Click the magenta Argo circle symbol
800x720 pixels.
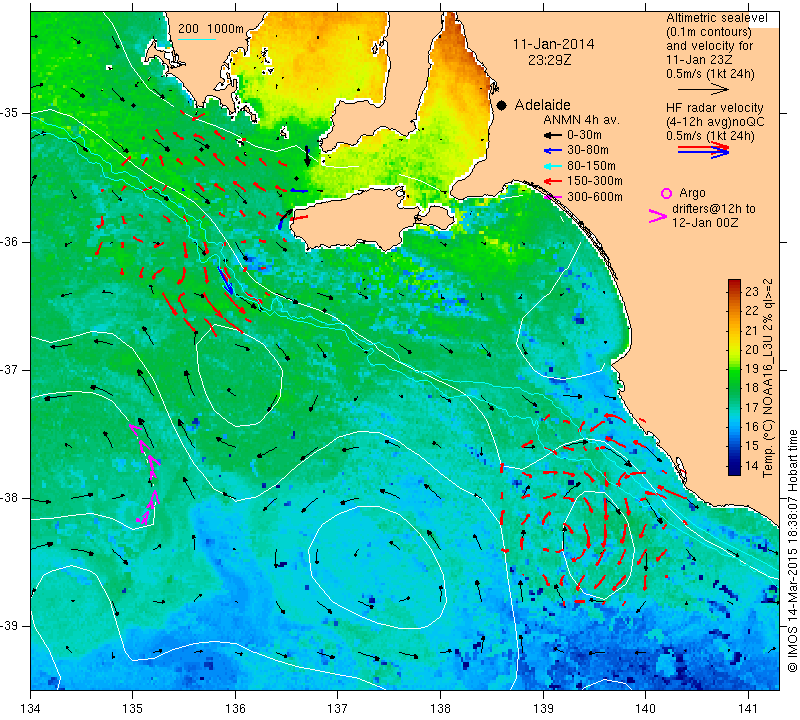click(666, 193)
